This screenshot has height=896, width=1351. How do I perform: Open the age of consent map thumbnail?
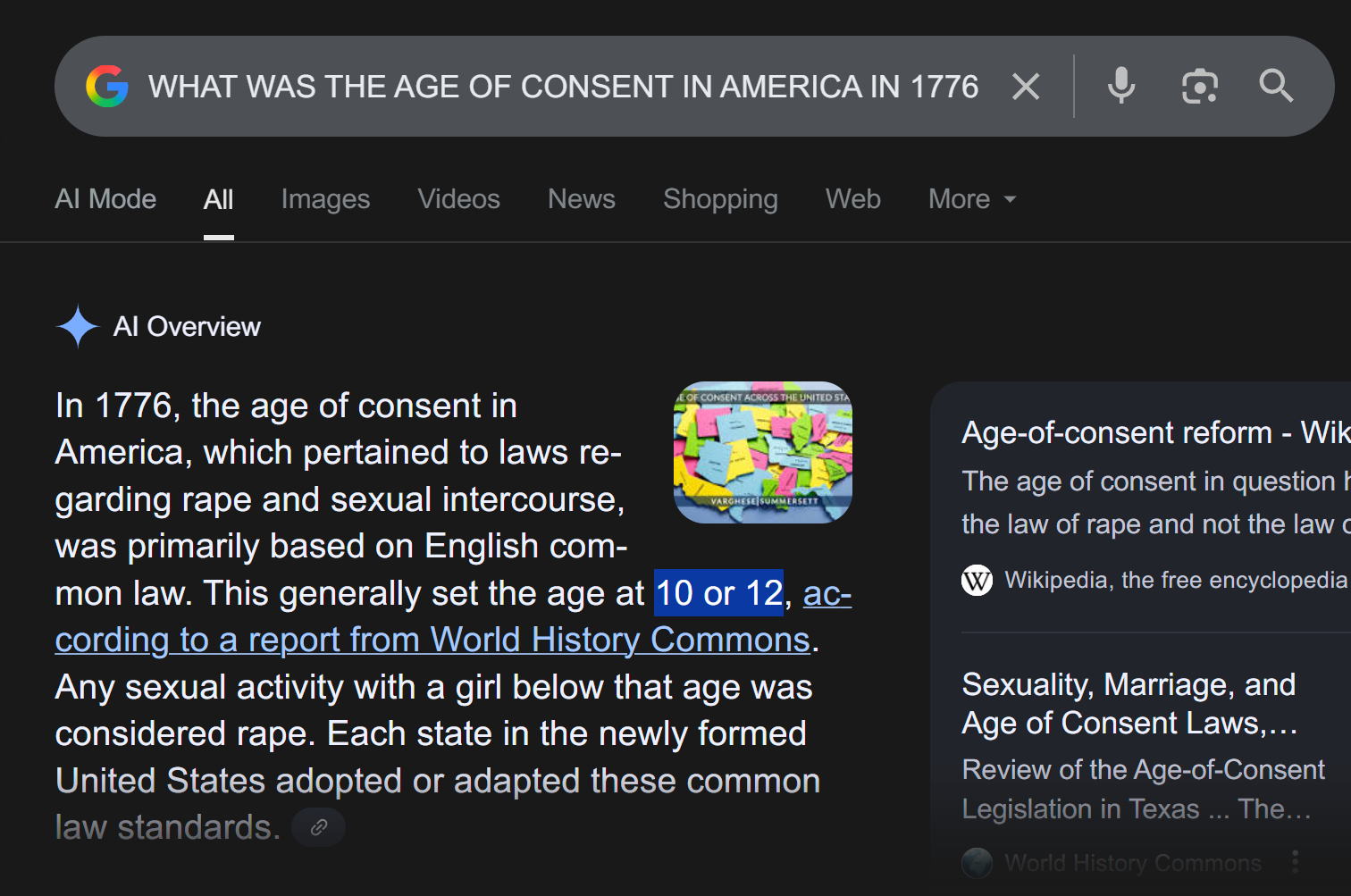(762, 452)
